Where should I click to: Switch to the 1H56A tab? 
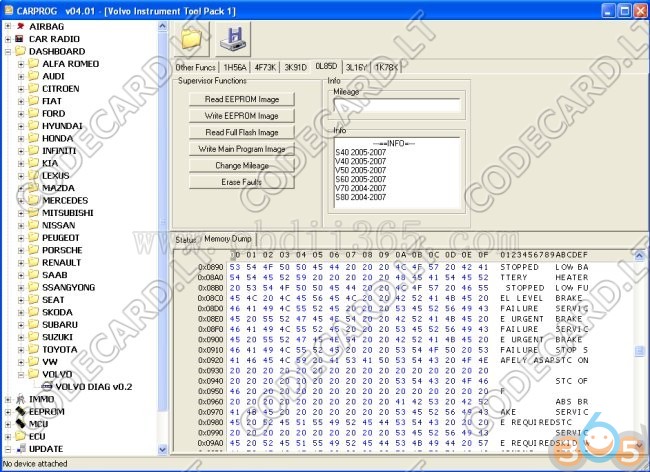pos(235,68)
